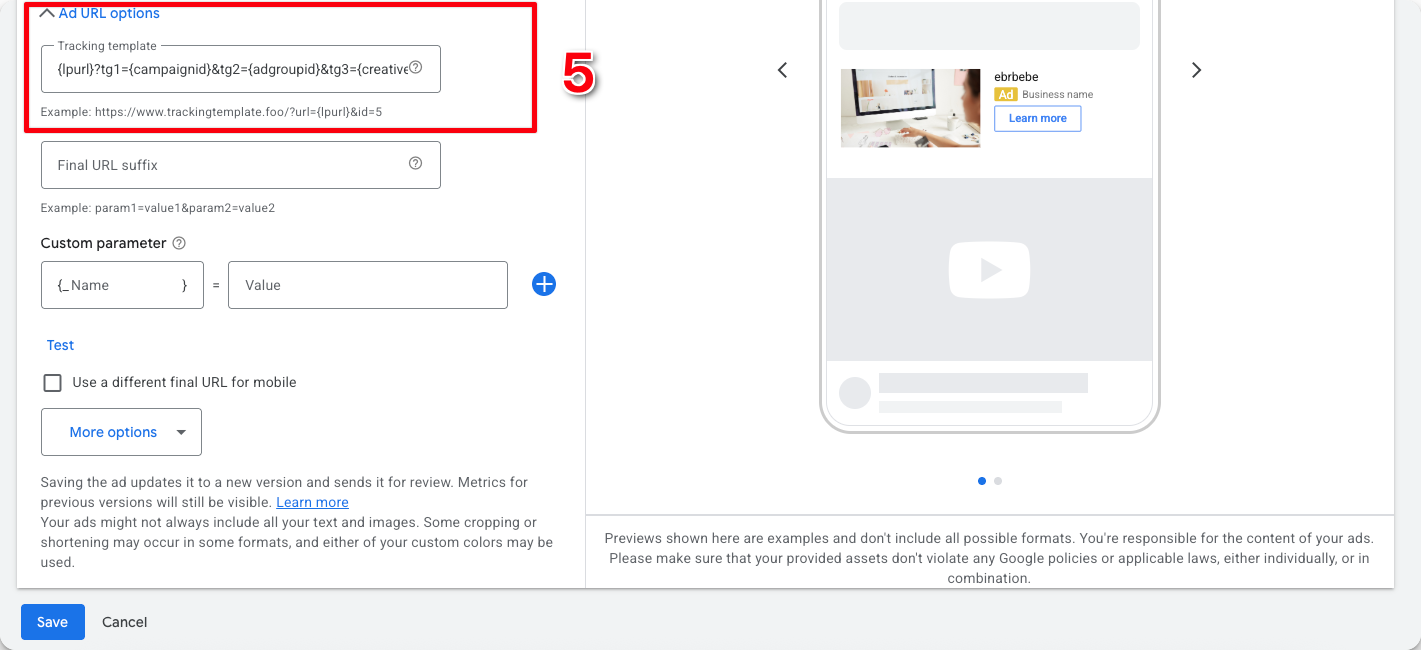Add another custom parameter with plus icon
Image resolution: width=1421 pixels, height=650 pixels.
pos(544,285)
